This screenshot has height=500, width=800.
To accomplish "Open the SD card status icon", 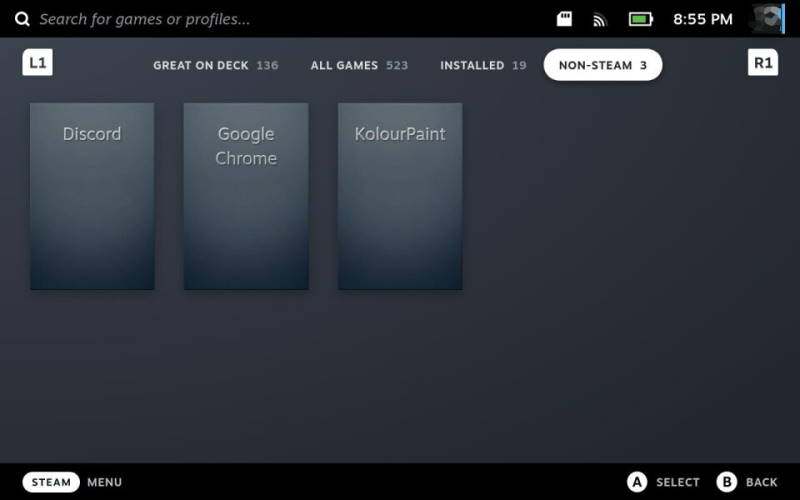I will 564,19.
